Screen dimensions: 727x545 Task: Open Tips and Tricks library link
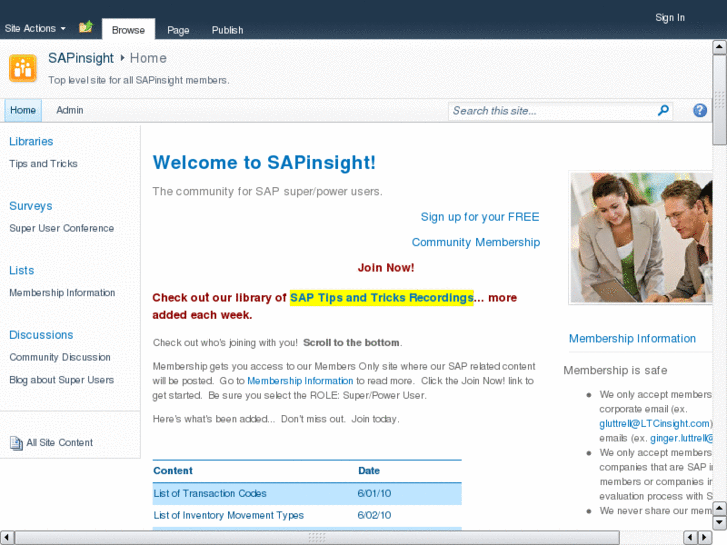pyautogui.click(x=43, y=164)
